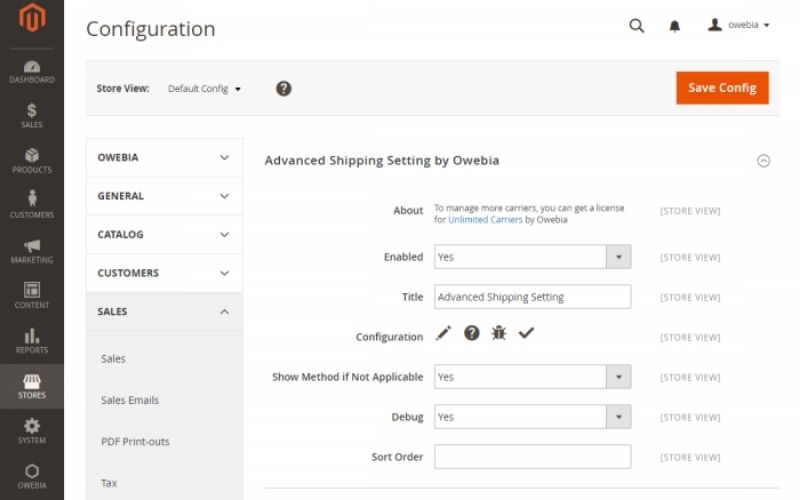Click the search magnifier icon
800x500 pixels.
[636, 26]
